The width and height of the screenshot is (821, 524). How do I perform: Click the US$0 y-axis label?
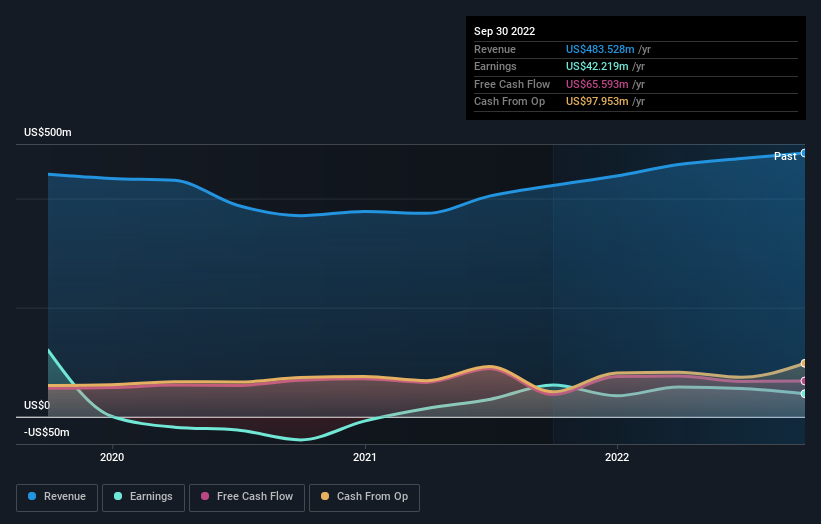(37, 405)
